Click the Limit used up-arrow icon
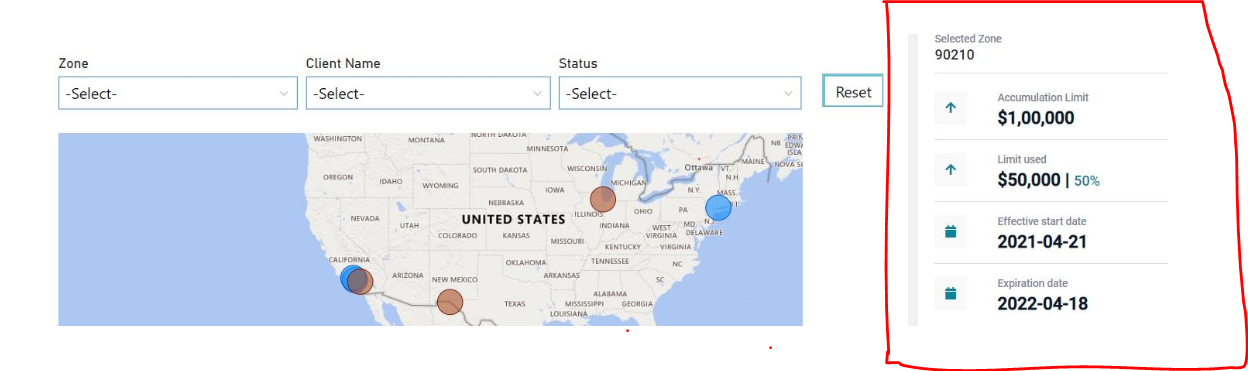Image resolution: width=1248 pixels, height=371 pixels. (950, 170)
